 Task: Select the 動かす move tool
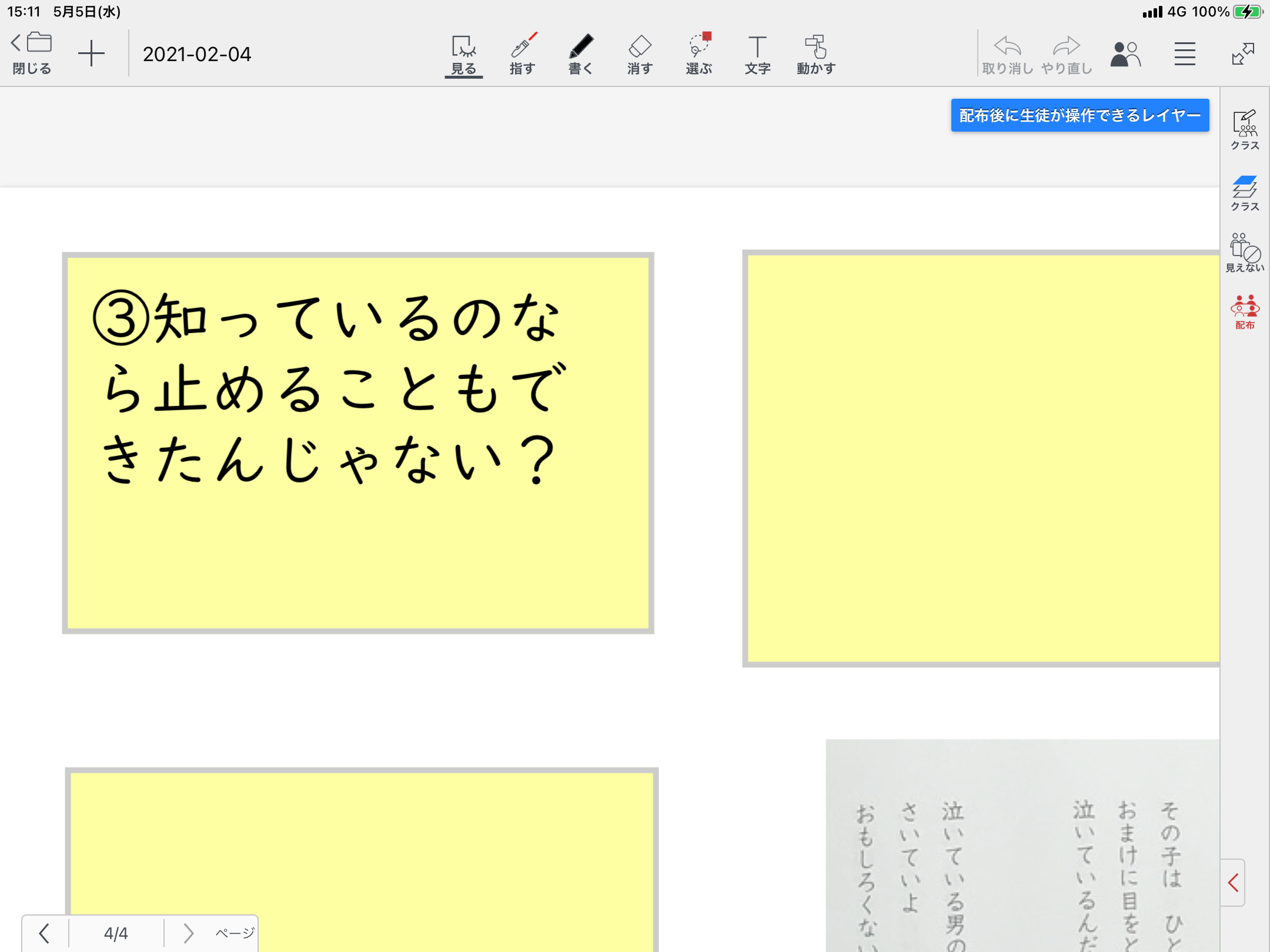click(816, 54)
